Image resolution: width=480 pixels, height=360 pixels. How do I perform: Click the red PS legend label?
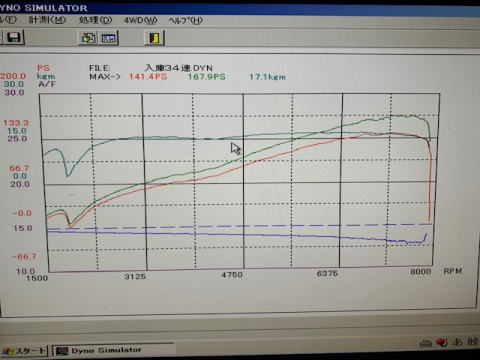click(x=43, y=68)
